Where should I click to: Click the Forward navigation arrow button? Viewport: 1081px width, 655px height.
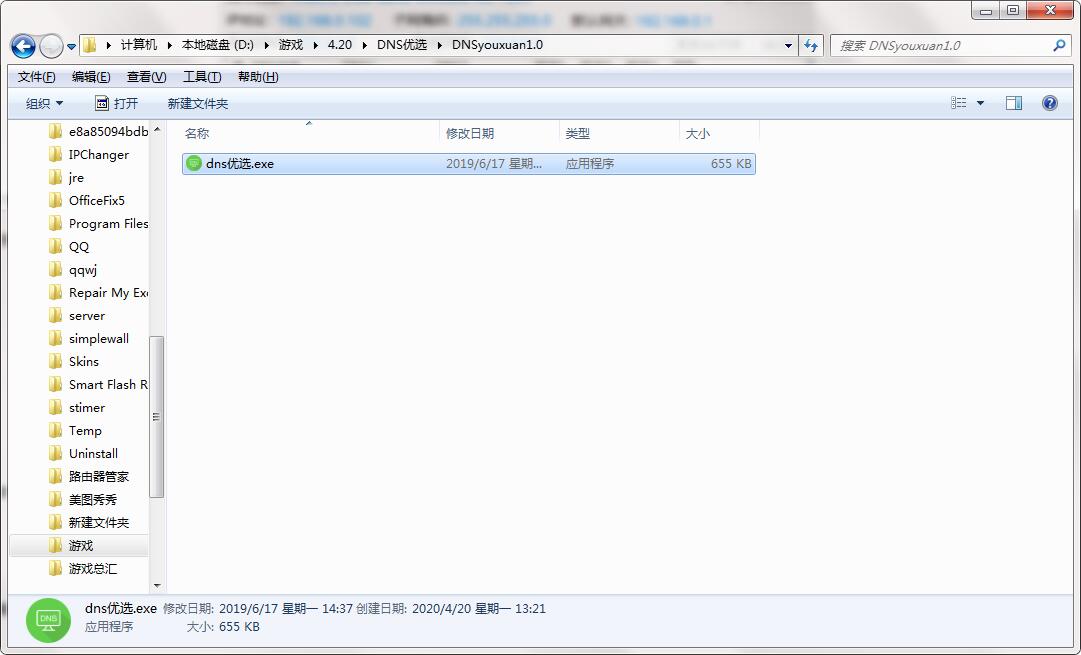point(51,46)
